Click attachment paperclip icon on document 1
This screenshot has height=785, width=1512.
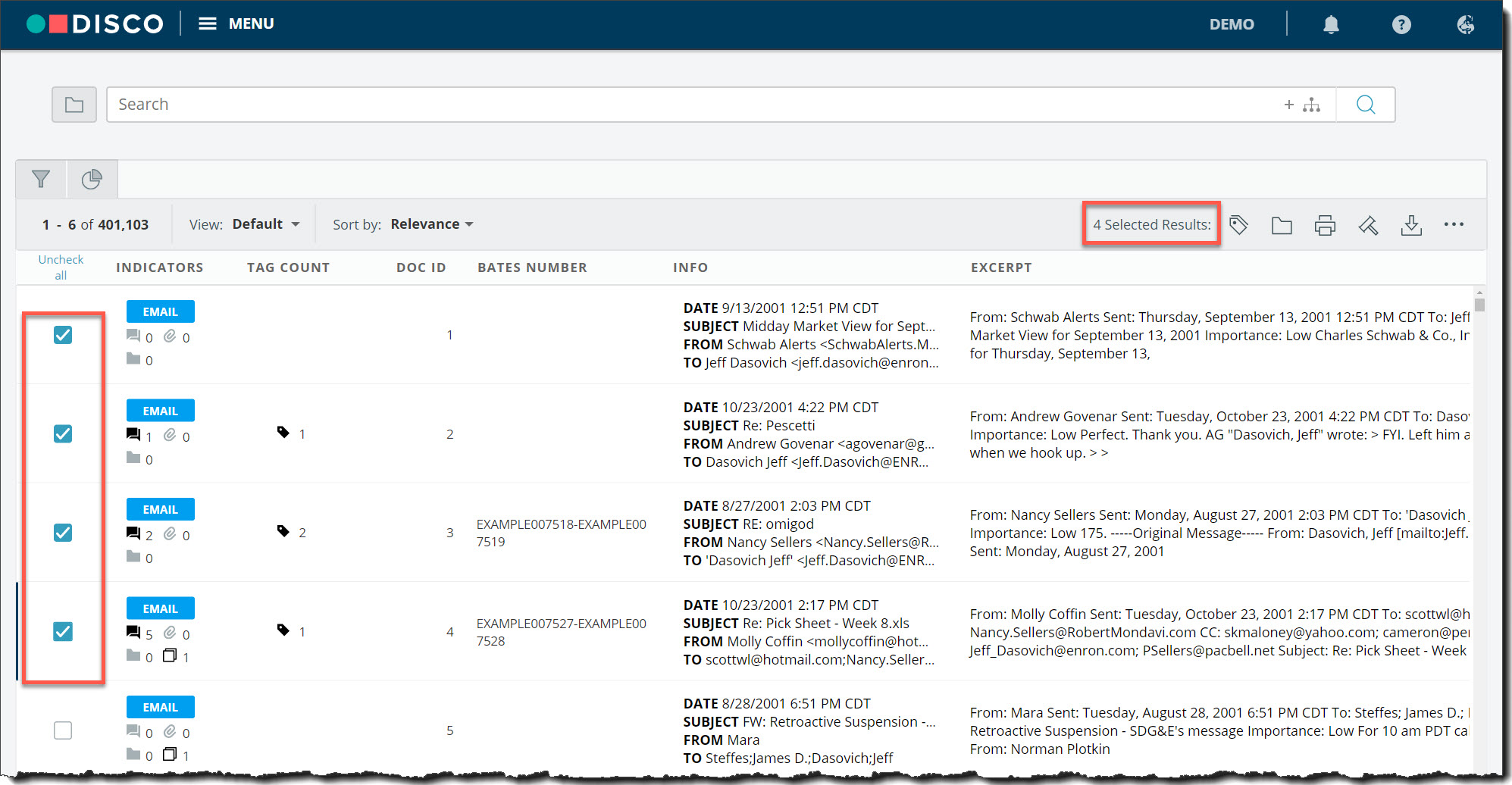click(x=170, y=336)
